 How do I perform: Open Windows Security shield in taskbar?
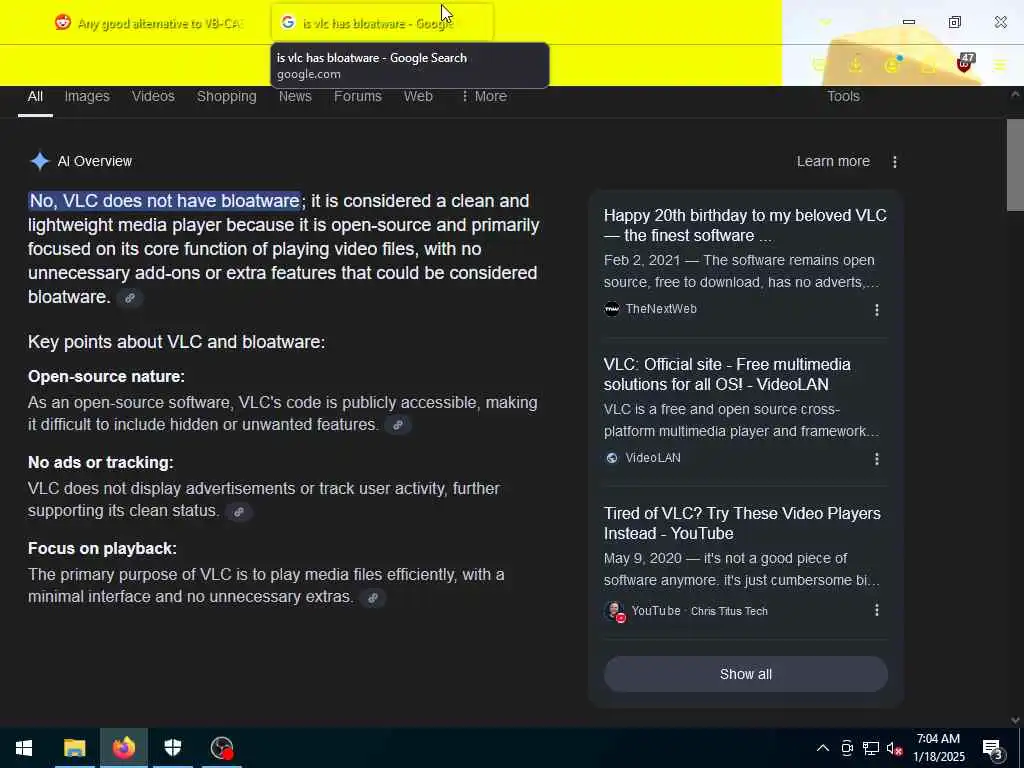[x=172, y=748]
